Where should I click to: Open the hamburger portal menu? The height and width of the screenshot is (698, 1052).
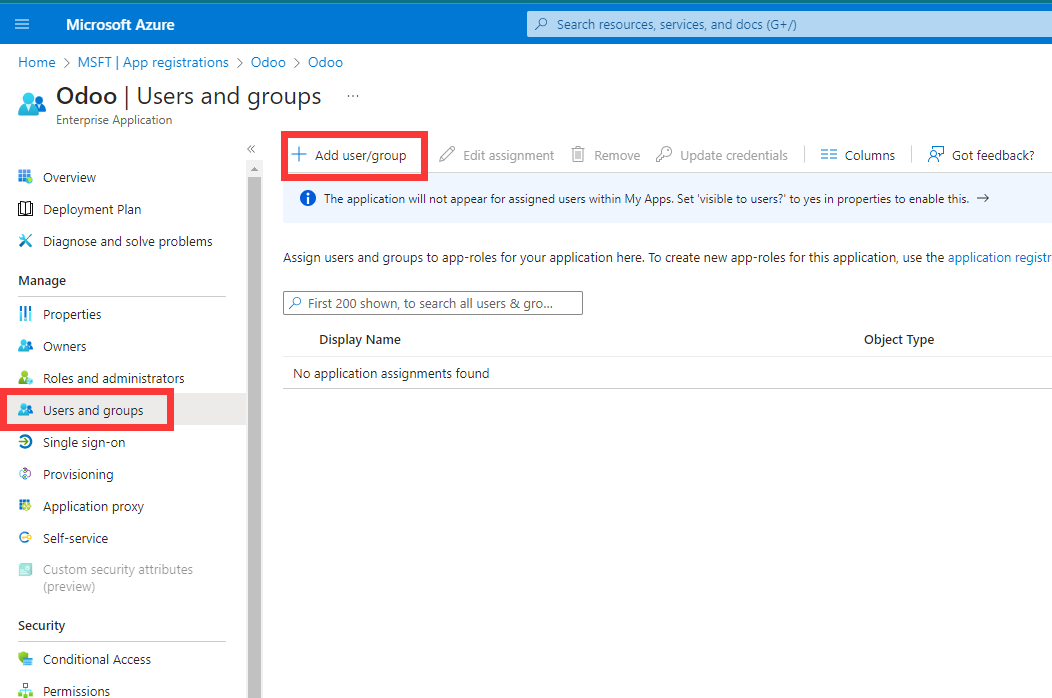tap(22, 24)
